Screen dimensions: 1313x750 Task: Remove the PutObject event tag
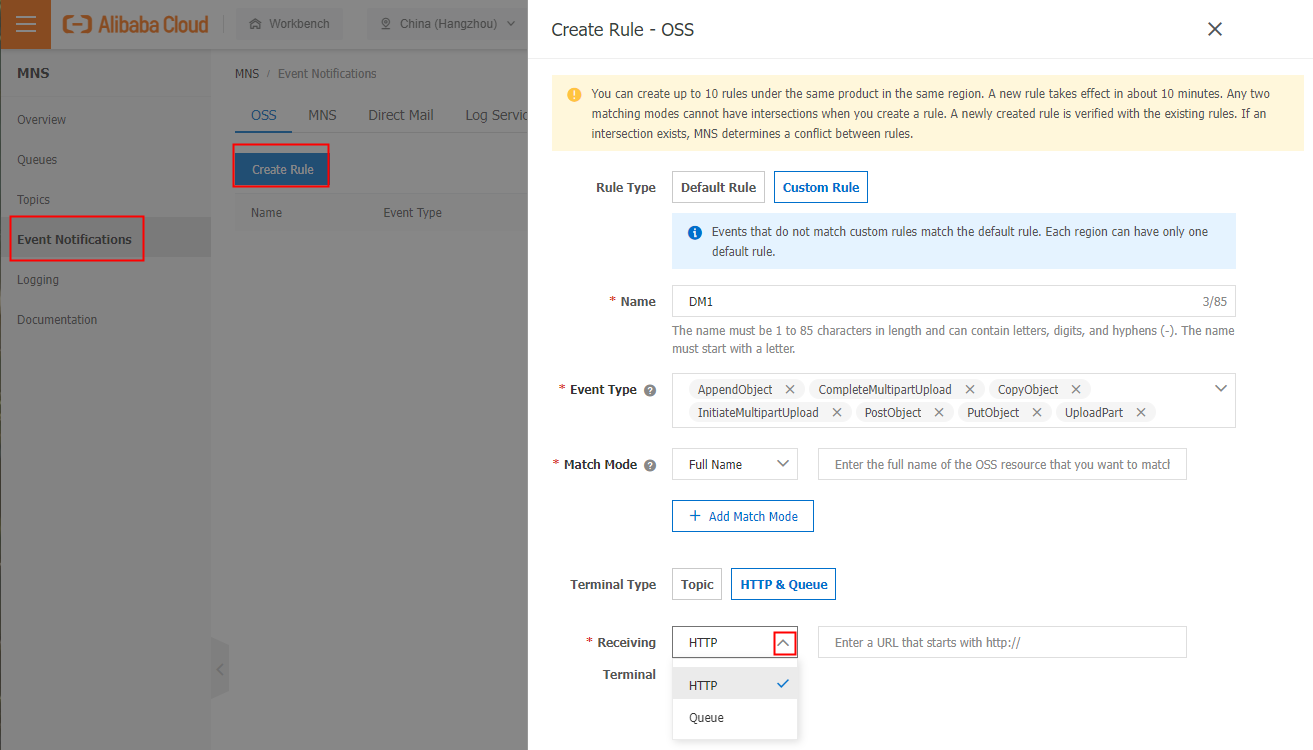[1037, 412]
